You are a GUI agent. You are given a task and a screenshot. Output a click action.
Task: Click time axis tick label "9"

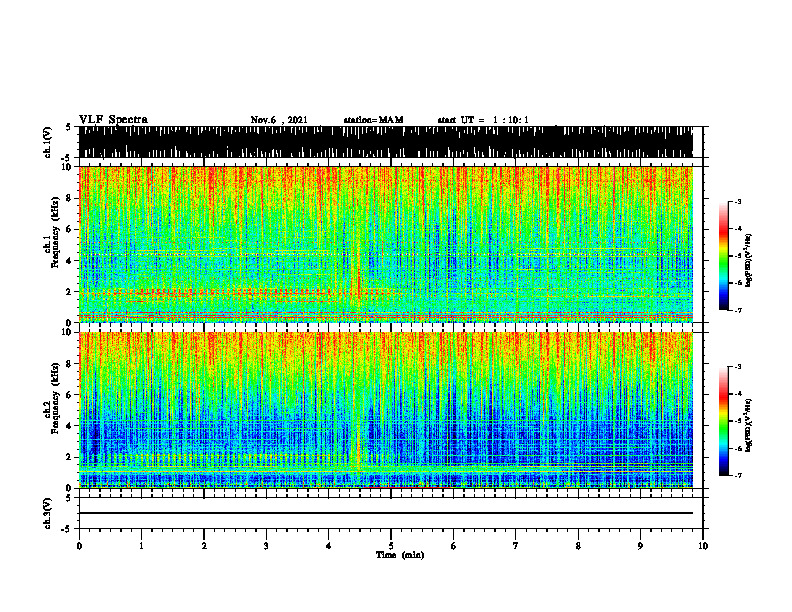pos(640,546)
